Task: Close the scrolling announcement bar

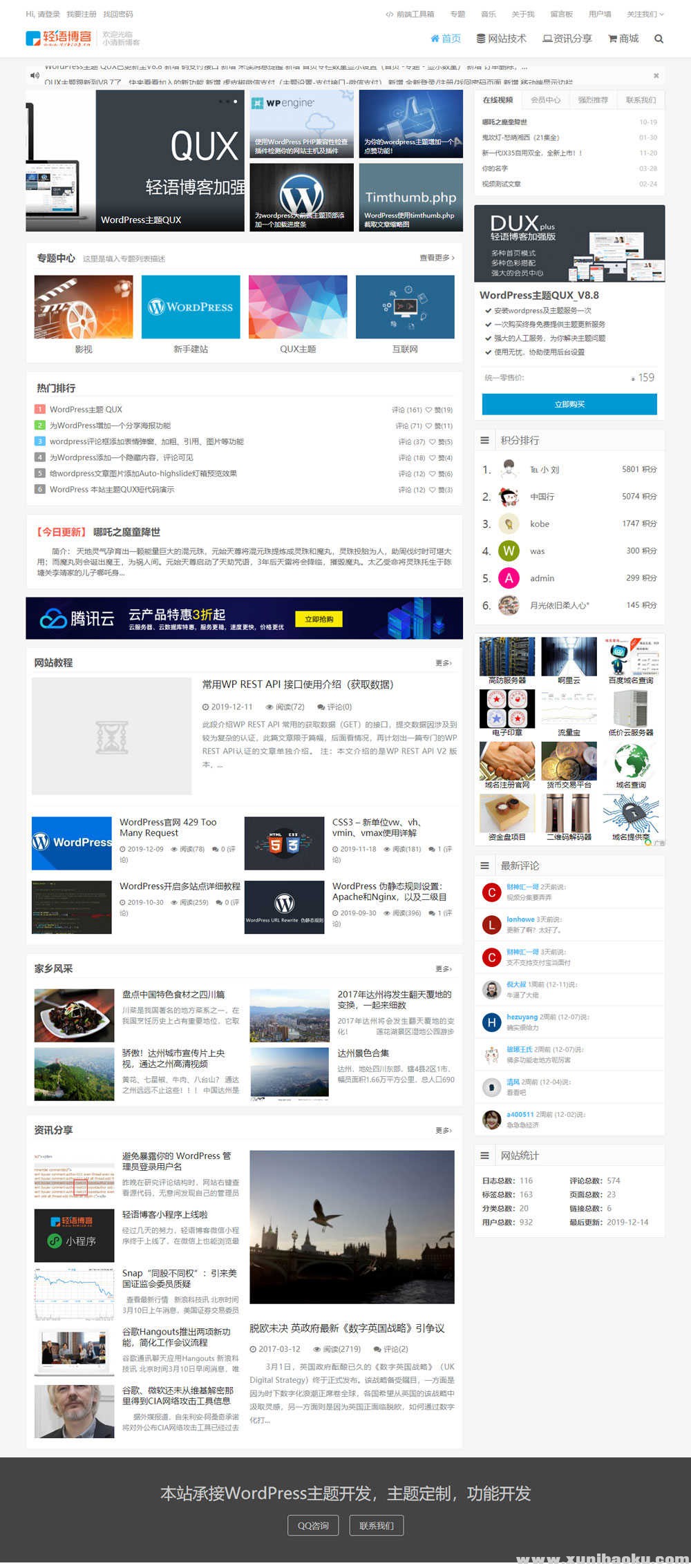Action: tap(656, 75)
